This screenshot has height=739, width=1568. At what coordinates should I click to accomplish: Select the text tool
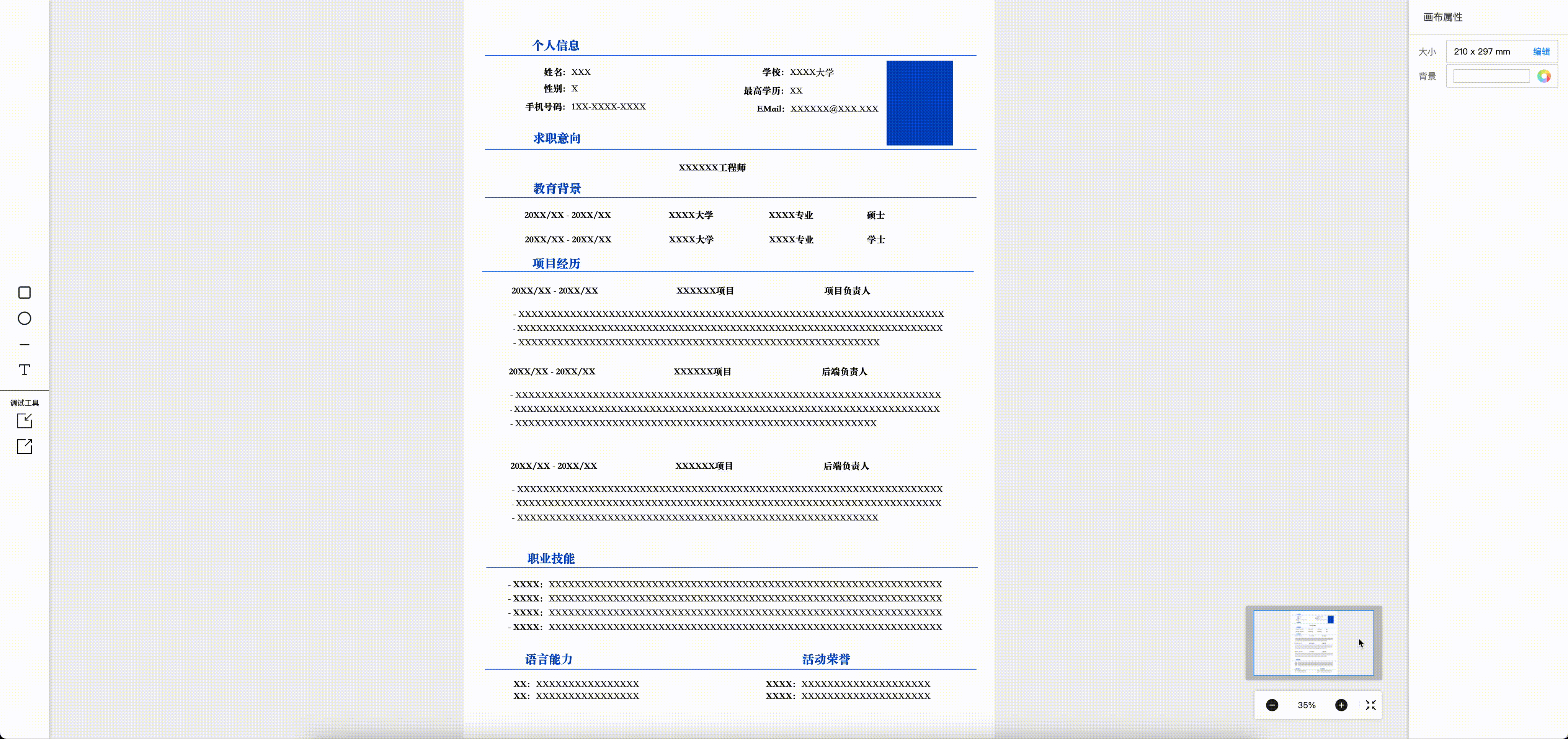pos(24,370)
